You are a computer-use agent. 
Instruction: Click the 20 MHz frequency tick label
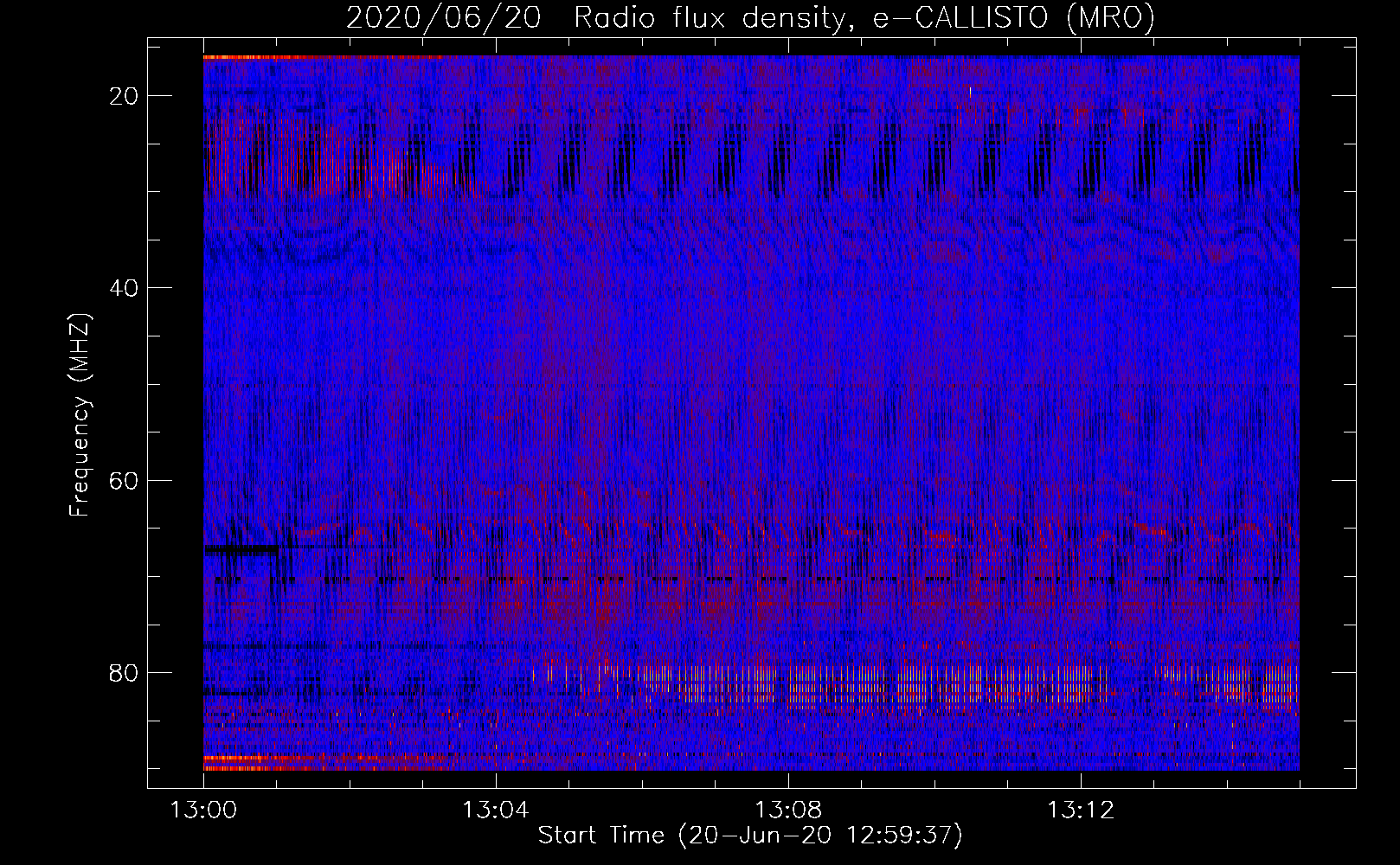tap(125, 96)
